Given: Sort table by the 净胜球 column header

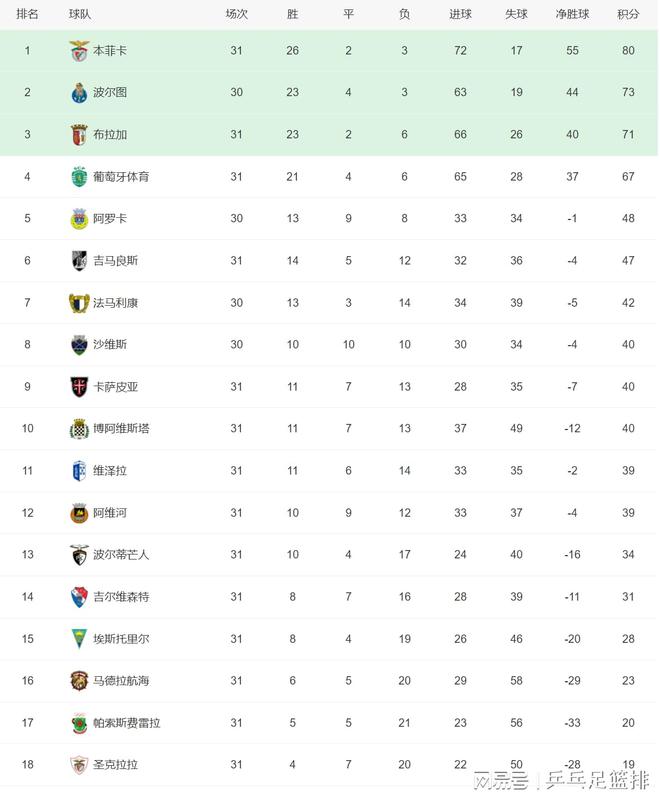Looking at the screenshot, I should coord(572,14).
